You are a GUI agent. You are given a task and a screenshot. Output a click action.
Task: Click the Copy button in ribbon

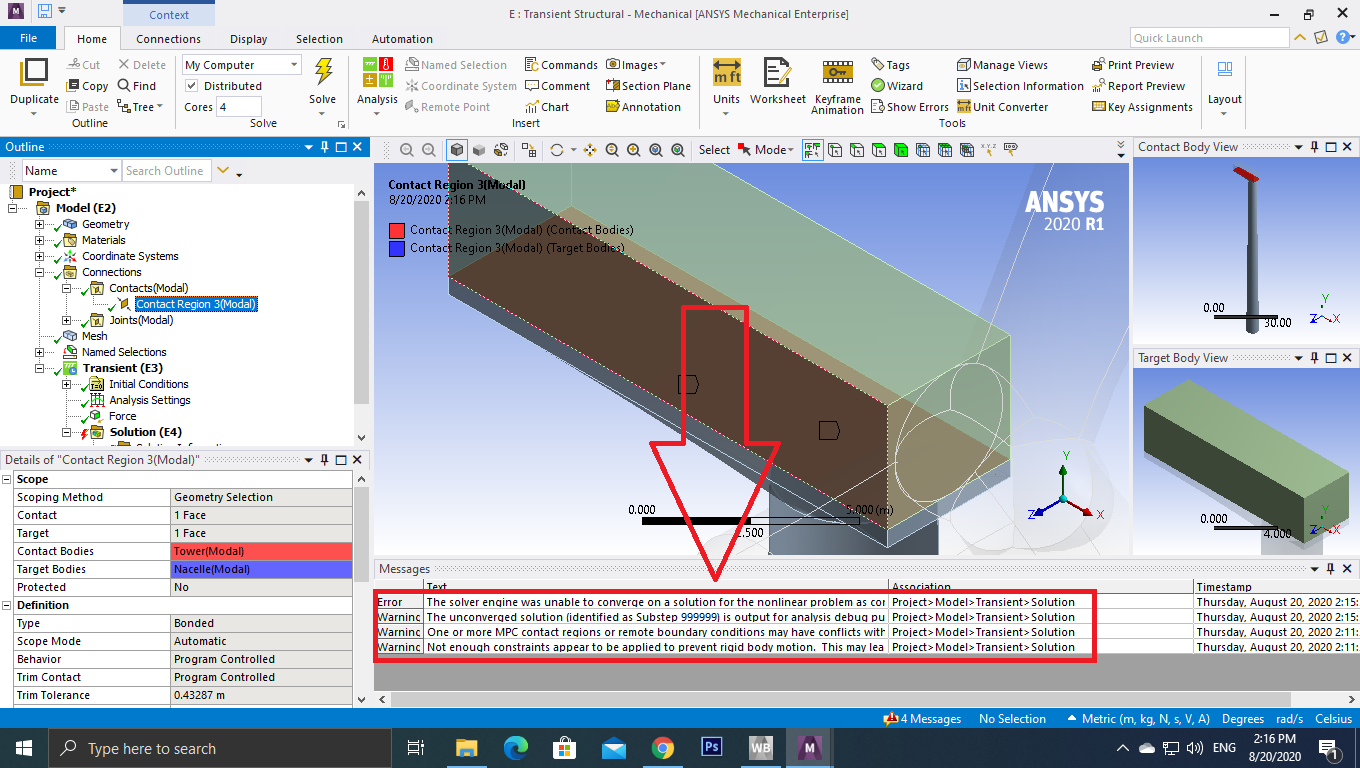(x=88, y=86)
